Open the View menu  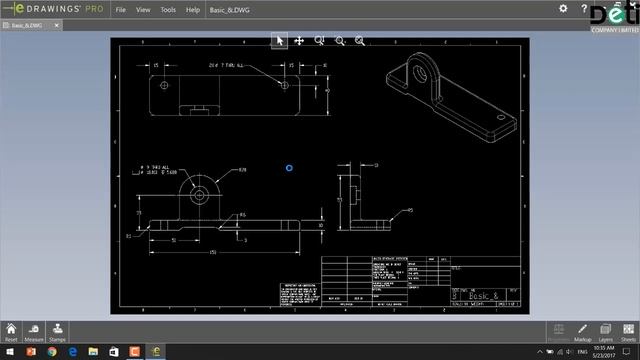(x=143, y=10)
